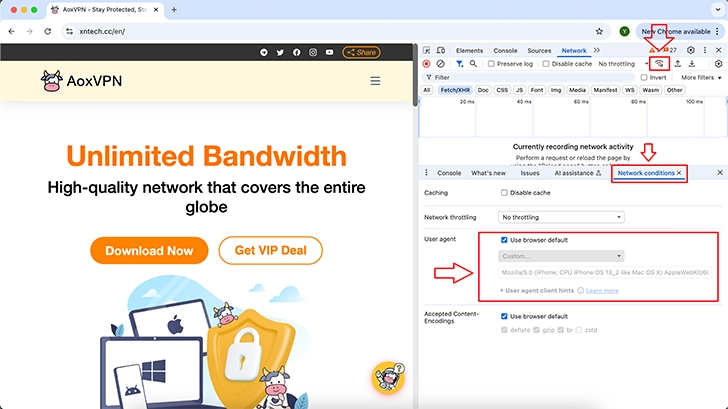Image resolution: width=728 pixels, height=409 pixels.
Task: Select the JS filter chip
Action: tap(520, 90)
